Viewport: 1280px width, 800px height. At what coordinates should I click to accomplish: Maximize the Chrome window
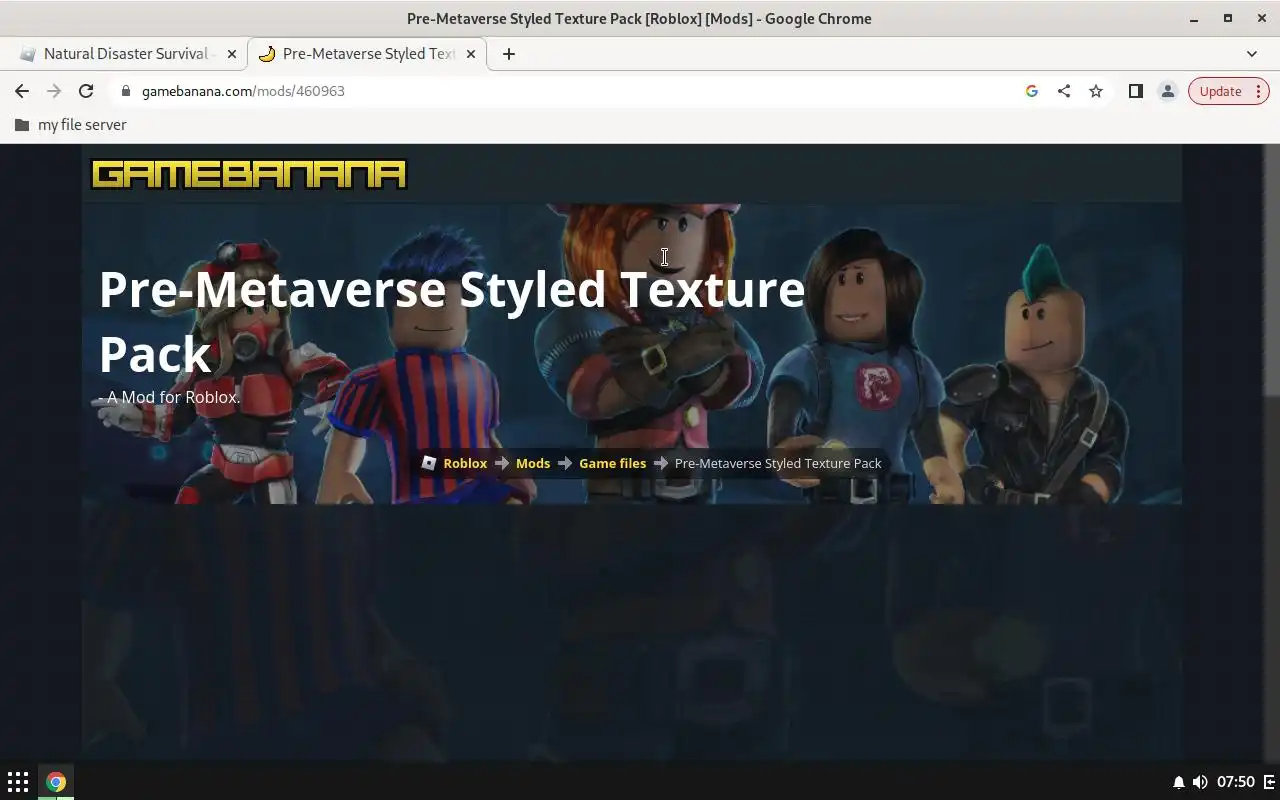(1228, 19)
